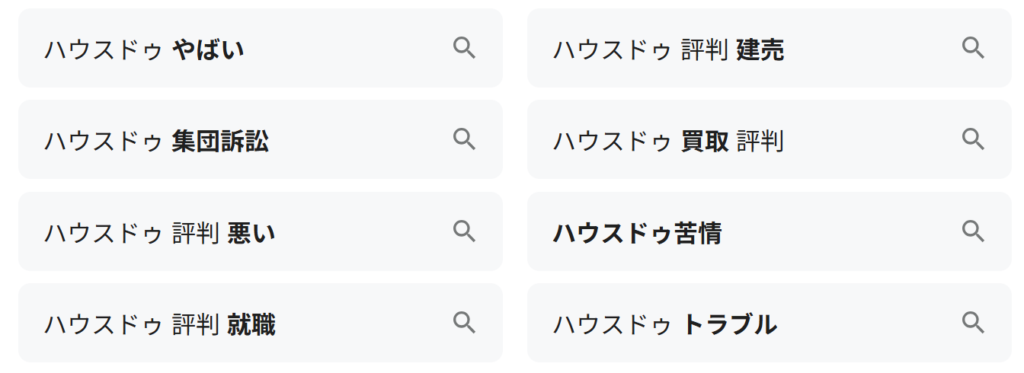Click magnifier icon in ハウスドゥ トラブル row
Image resolution: width=1024 pixels, height=373 pixels.
pyautogui.click(x=973, y=323)
